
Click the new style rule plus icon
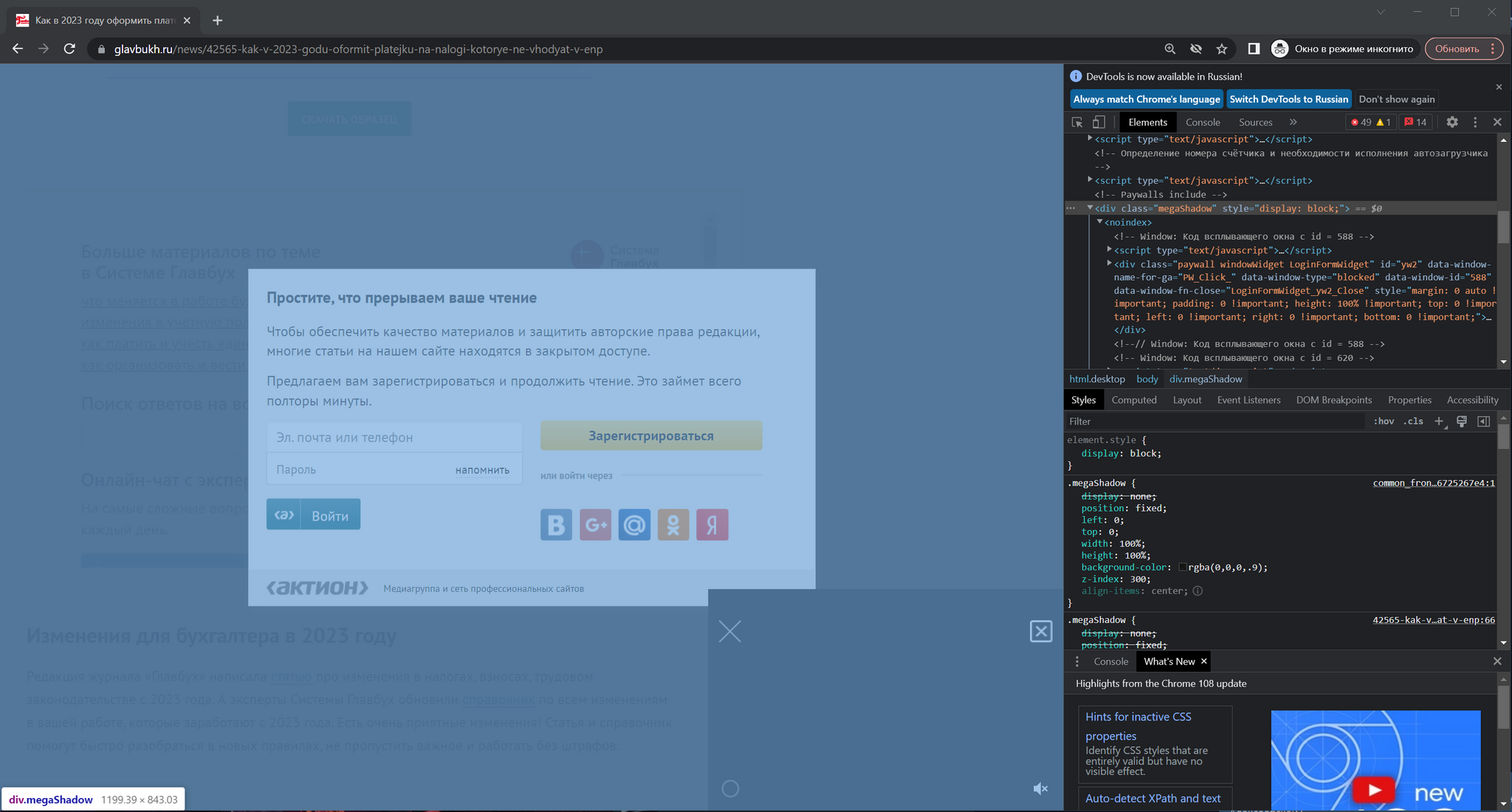[1439, 422]
